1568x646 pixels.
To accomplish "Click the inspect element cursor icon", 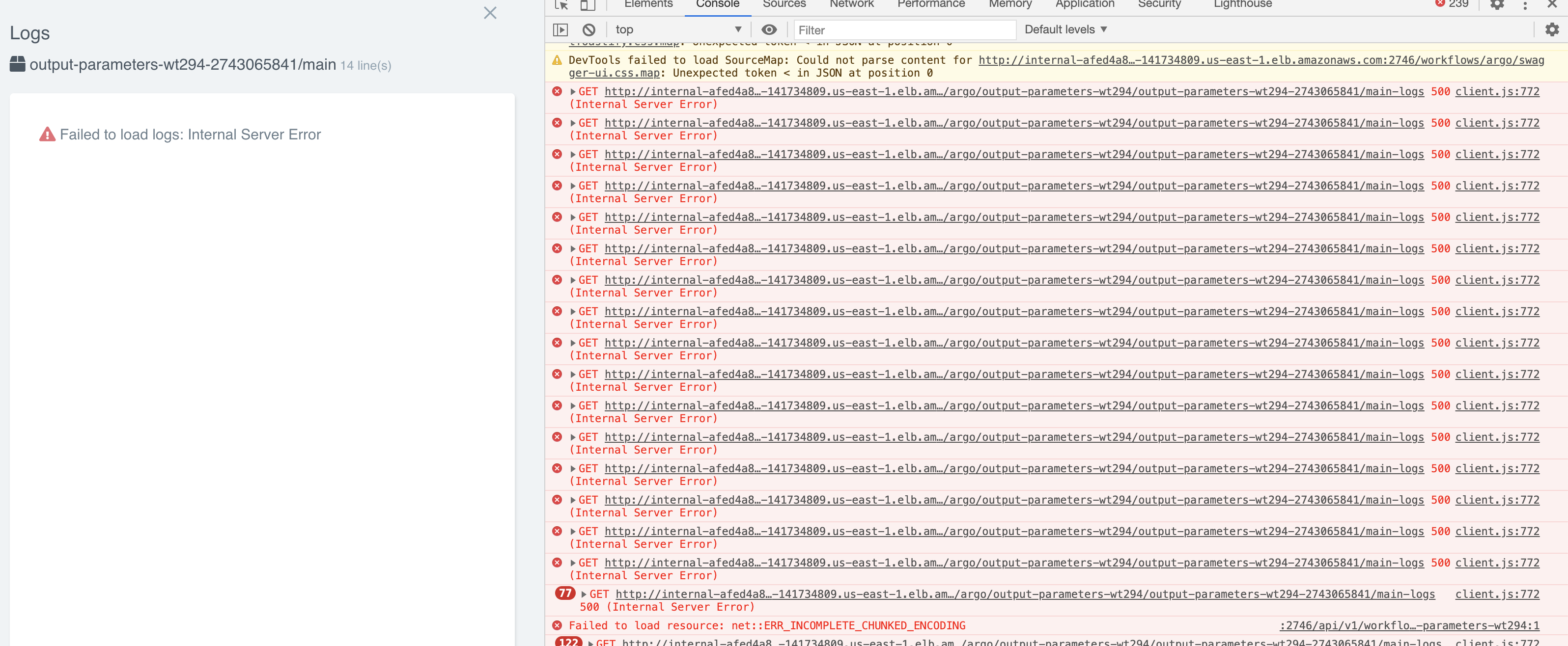I will [x=560, y=5].
